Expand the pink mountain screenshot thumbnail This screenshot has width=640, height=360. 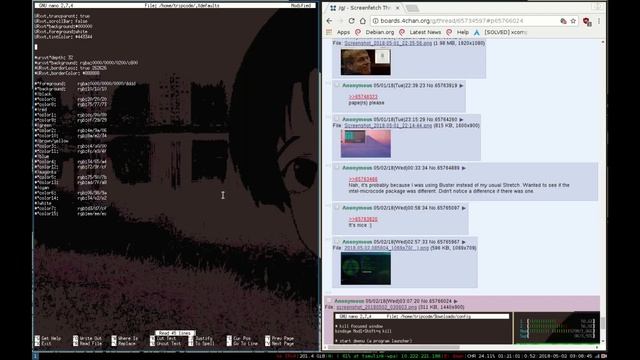pos(366,144)
